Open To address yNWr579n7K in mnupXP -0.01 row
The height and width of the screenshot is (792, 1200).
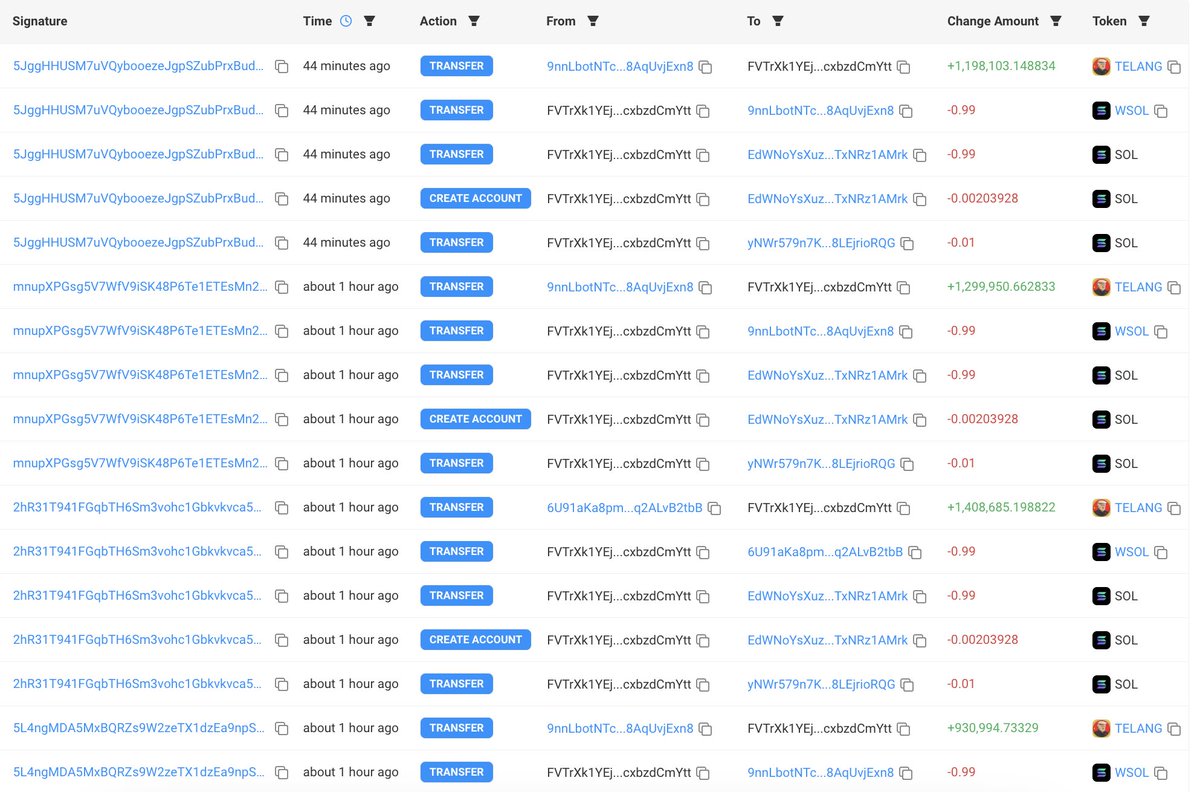pos(821,463)
